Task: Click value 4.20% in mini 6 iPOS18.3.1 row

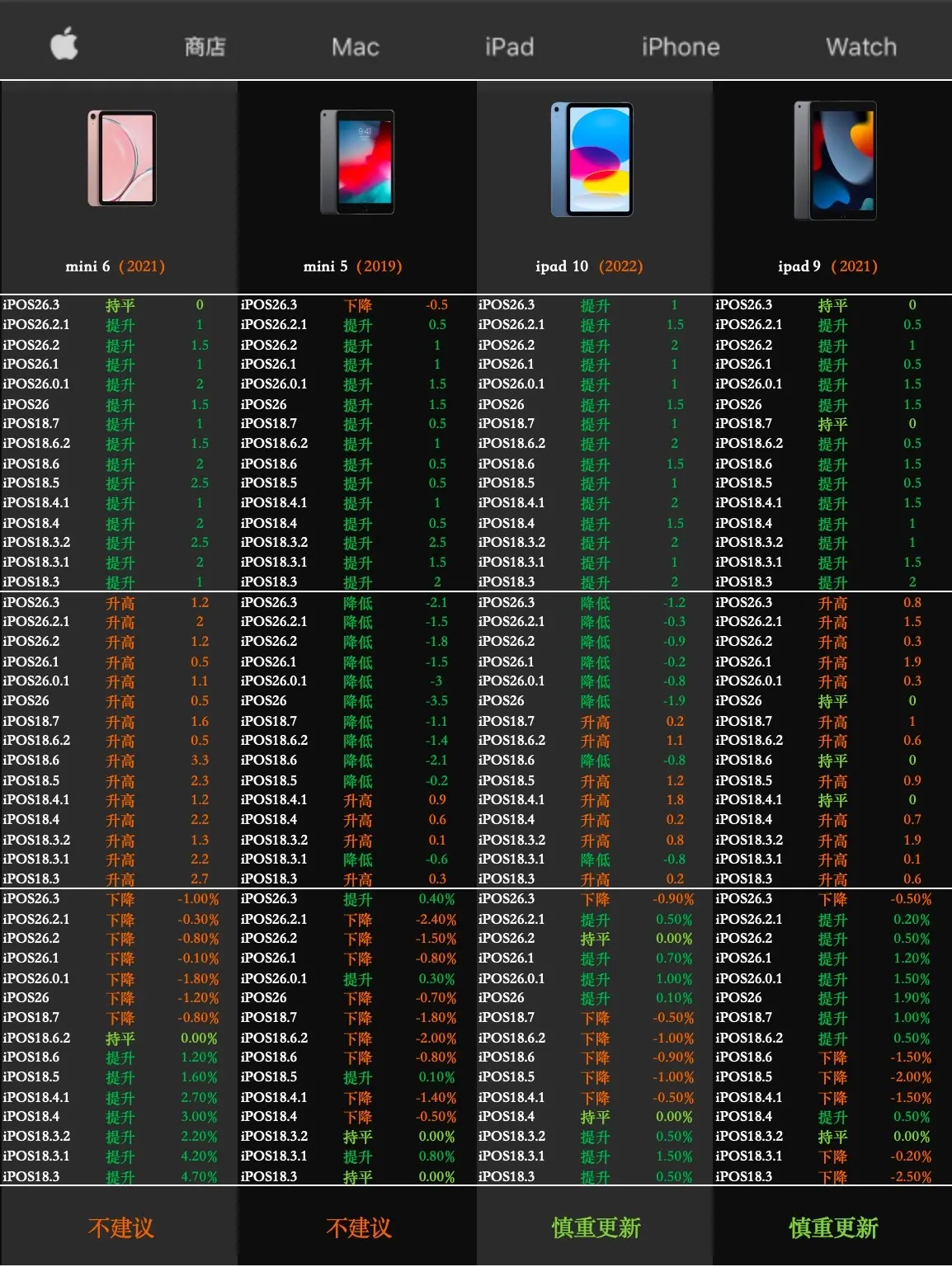Action: tap(200, 1157)
